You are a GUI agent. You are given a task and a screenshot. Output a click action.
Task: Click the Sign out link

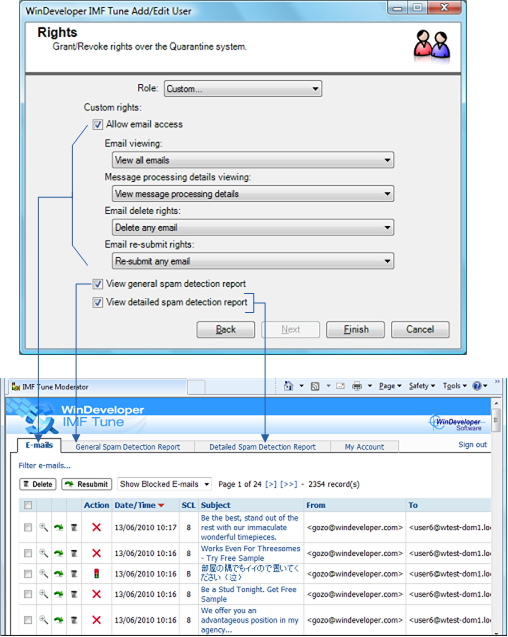pos(472,444)
